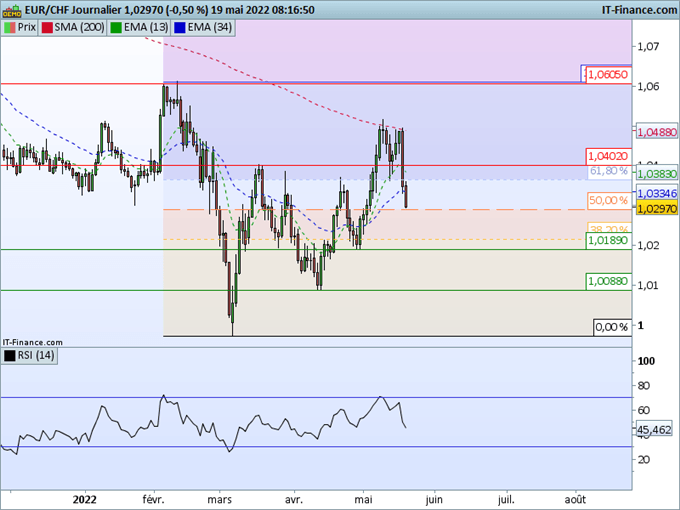
Task: Click the RSI axis value 60
Action: pyautogui.click(x=644, y=410)
